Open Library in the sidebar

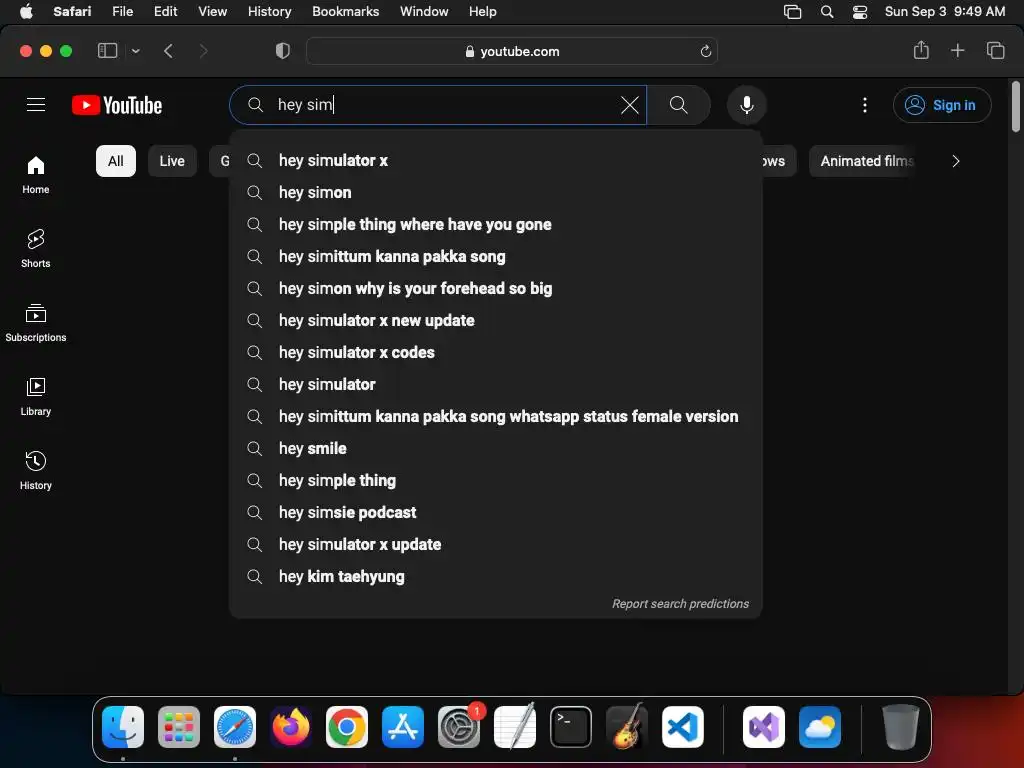(x=36, y=396)
